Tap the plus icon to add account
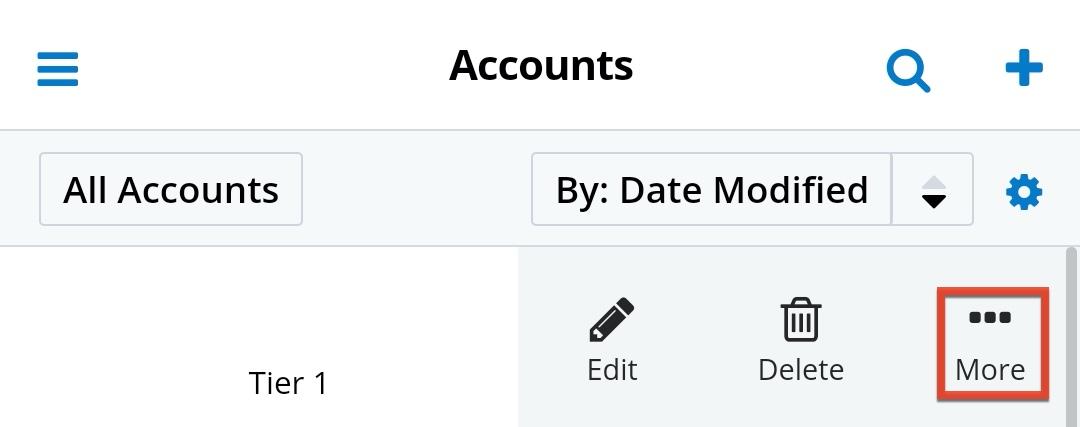Image resolution: width=1080 pixels, height=427 pixels. pos(1023,69)
